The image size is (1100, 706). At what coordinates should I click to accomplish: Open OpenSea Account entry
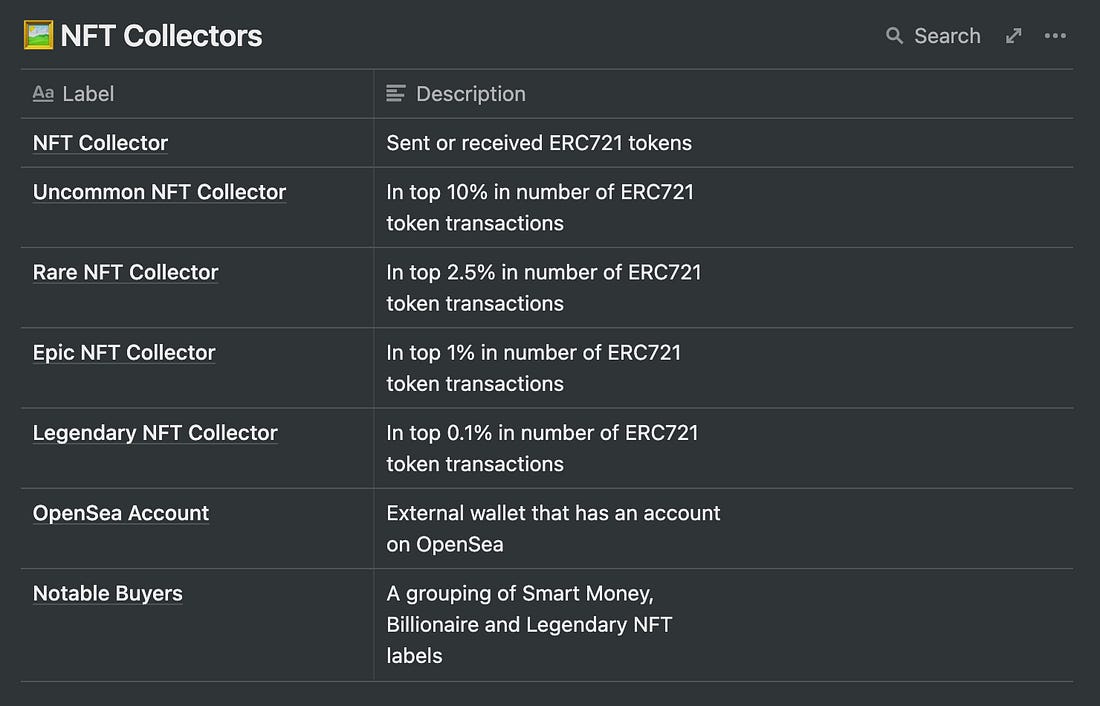click(x=121, y=513)
